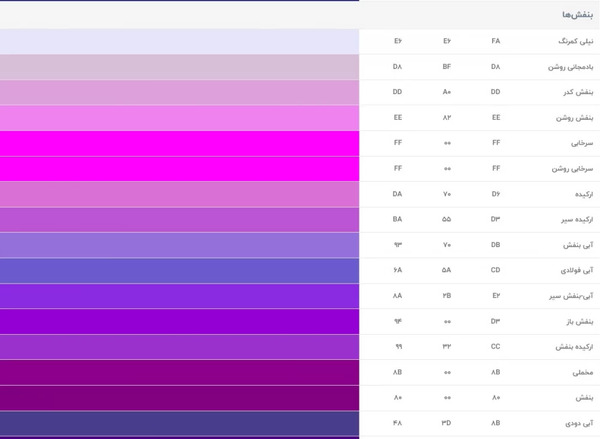Click the A۰ value of بنفش کدر

[447, 92]
